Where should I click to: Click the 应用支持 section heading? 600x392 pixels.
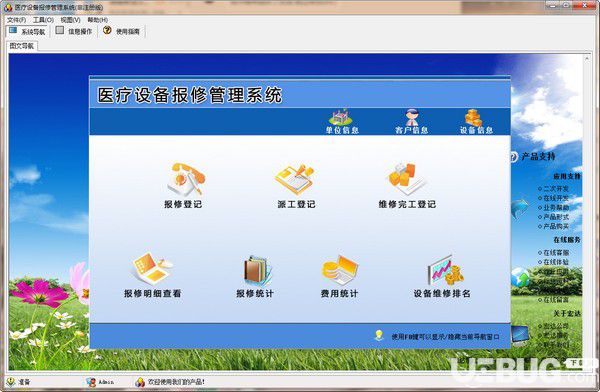coord(567,176)
